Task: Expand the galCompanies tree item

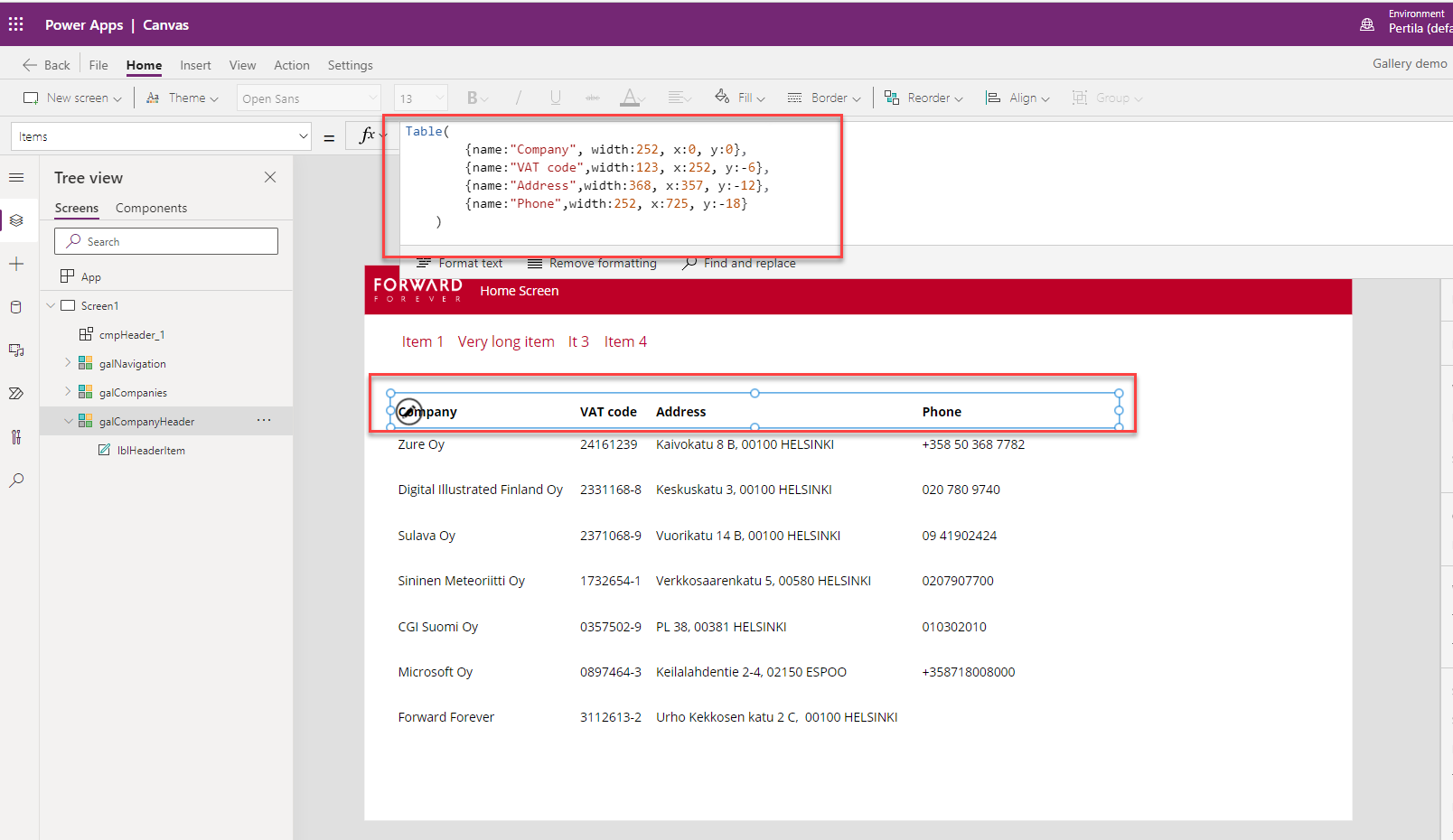Action: [x=67, y=392]
